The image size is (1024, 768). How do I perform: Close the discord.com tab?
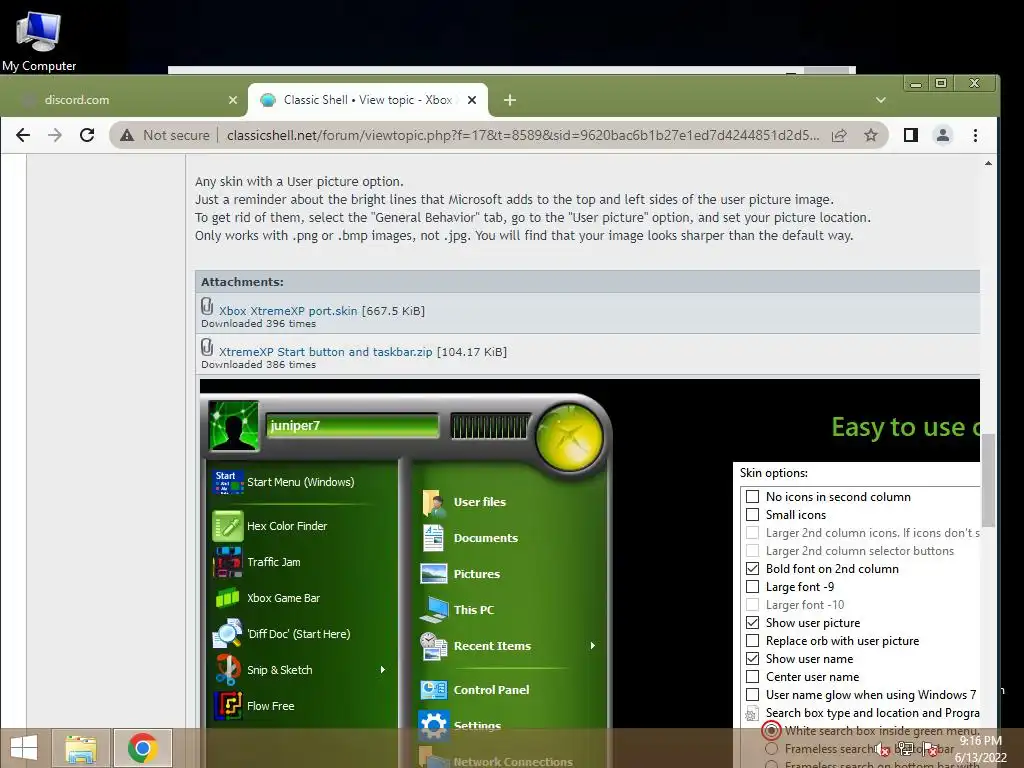click(233, 100)
